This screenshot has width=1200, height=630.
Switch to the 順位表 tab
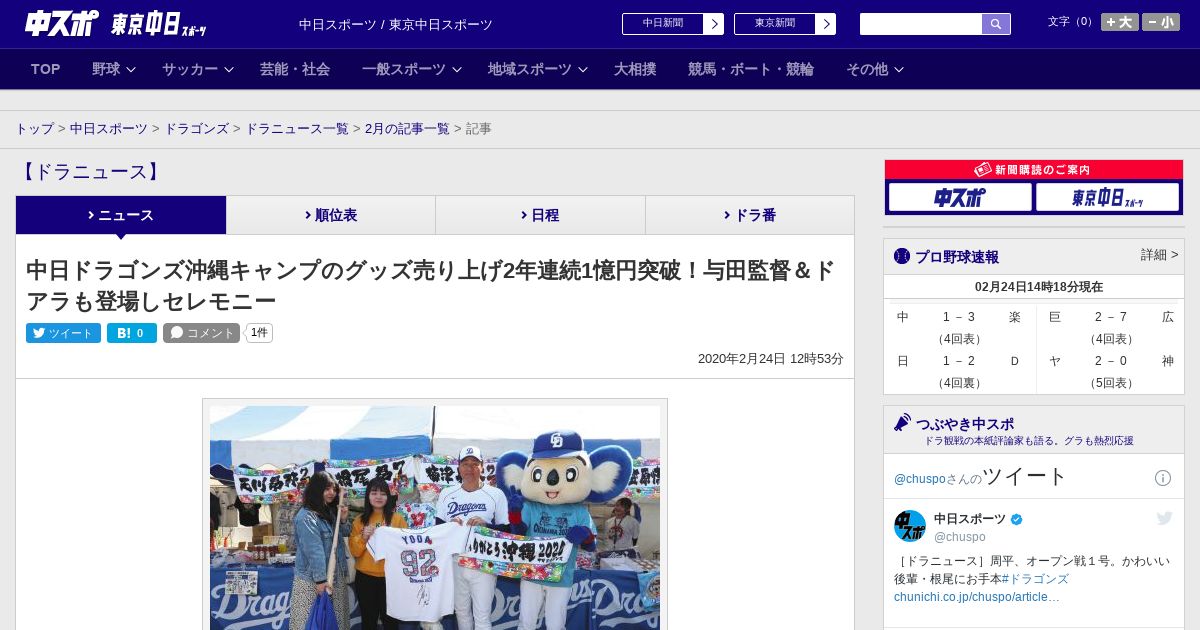[331, 215]
